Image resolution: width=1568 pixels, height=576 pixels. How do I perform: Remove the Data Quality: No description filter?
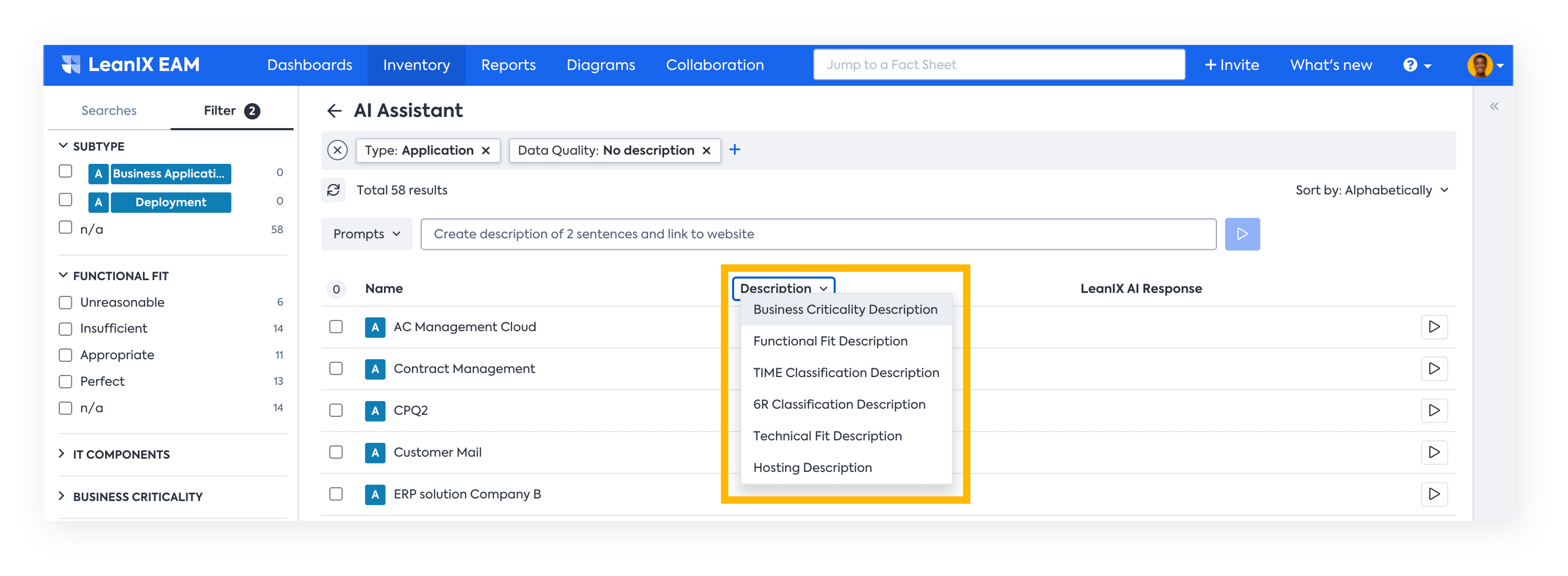click(706, 150)
